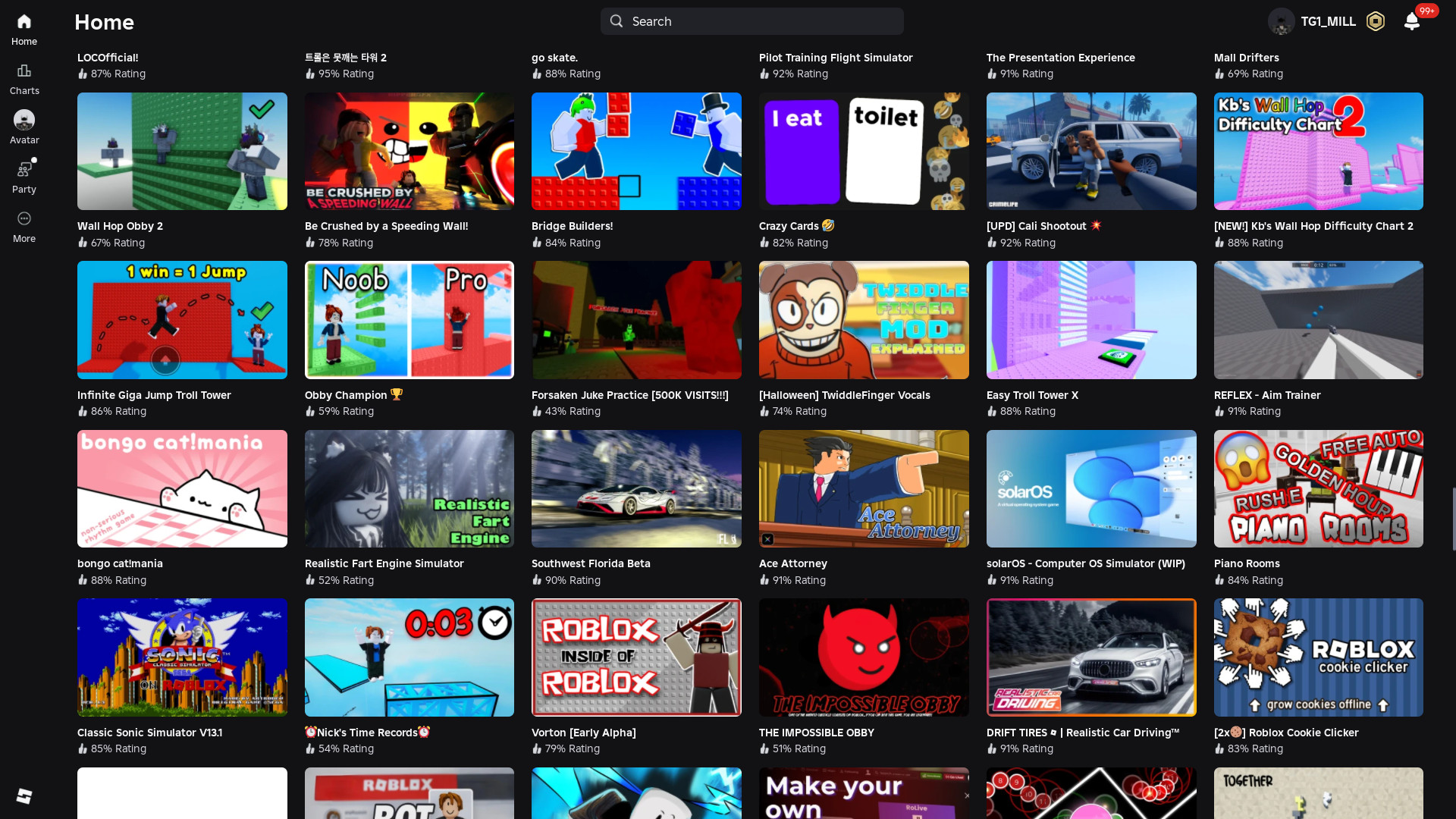This screenshot has width=1456, height=819.
Task: Open the Party icon in sidebar
Action: pyautogui.click(x=24, y=169)
